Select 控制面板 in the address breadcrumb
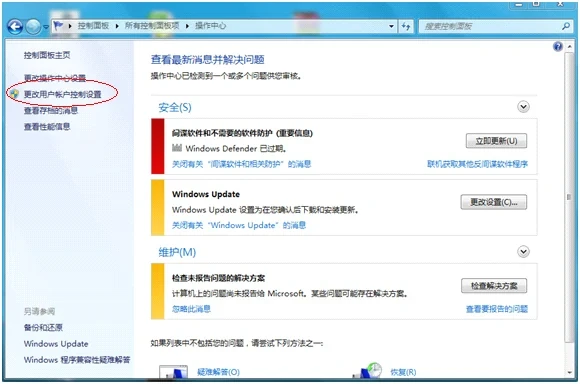The image size is (580, 384). pyautogui.click(x=93, y=26)
